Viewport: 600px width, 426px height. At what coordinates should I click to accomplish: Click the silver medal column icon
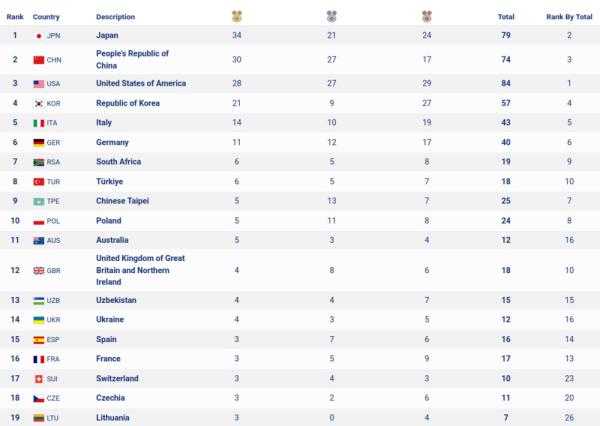point(332,17)
